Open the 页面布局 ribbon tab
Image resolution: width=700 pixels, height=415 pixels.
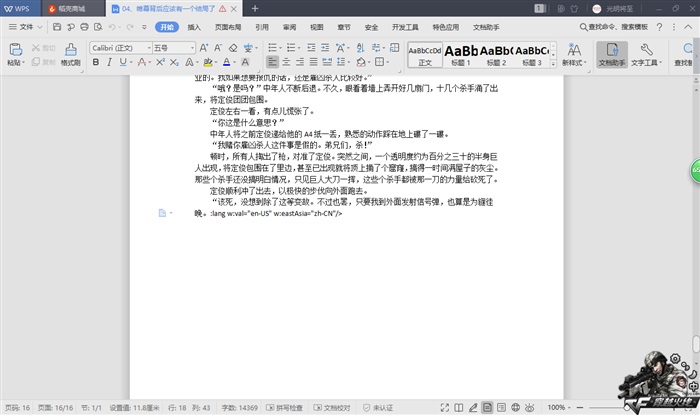pos(226,27)
